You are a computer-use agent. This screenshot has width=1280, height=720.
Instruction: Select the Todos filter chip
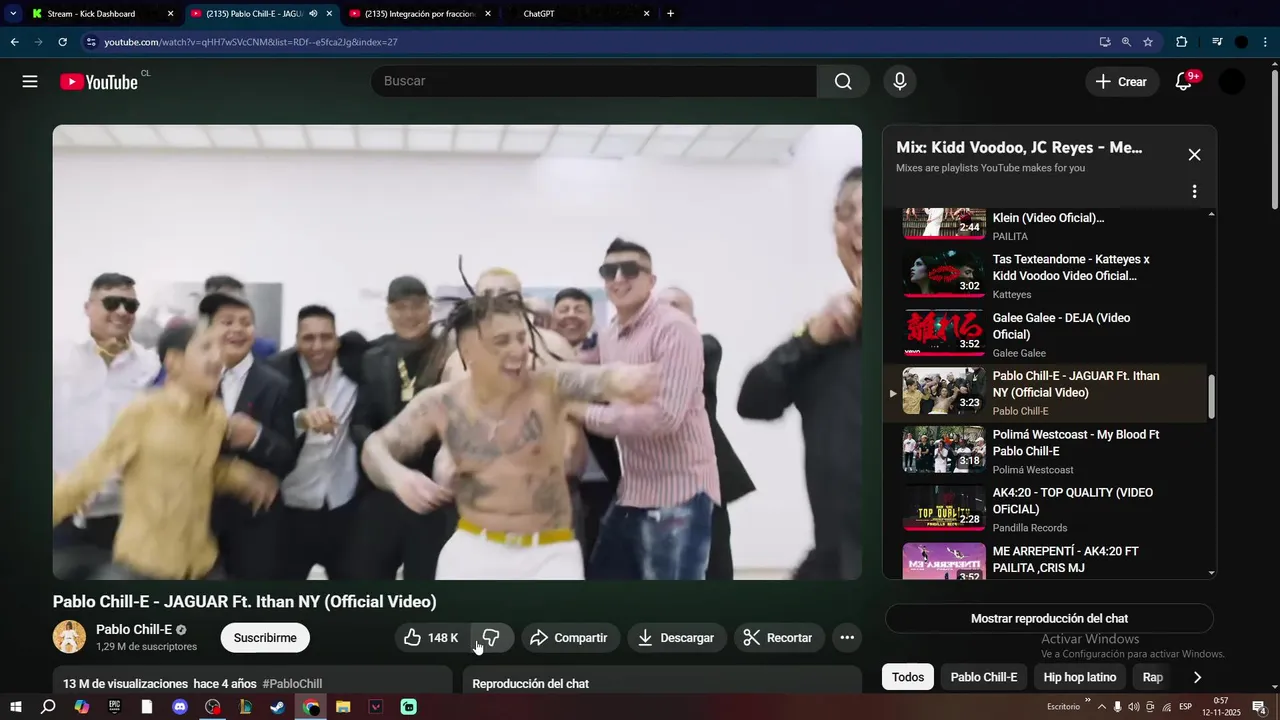(908, 677)
